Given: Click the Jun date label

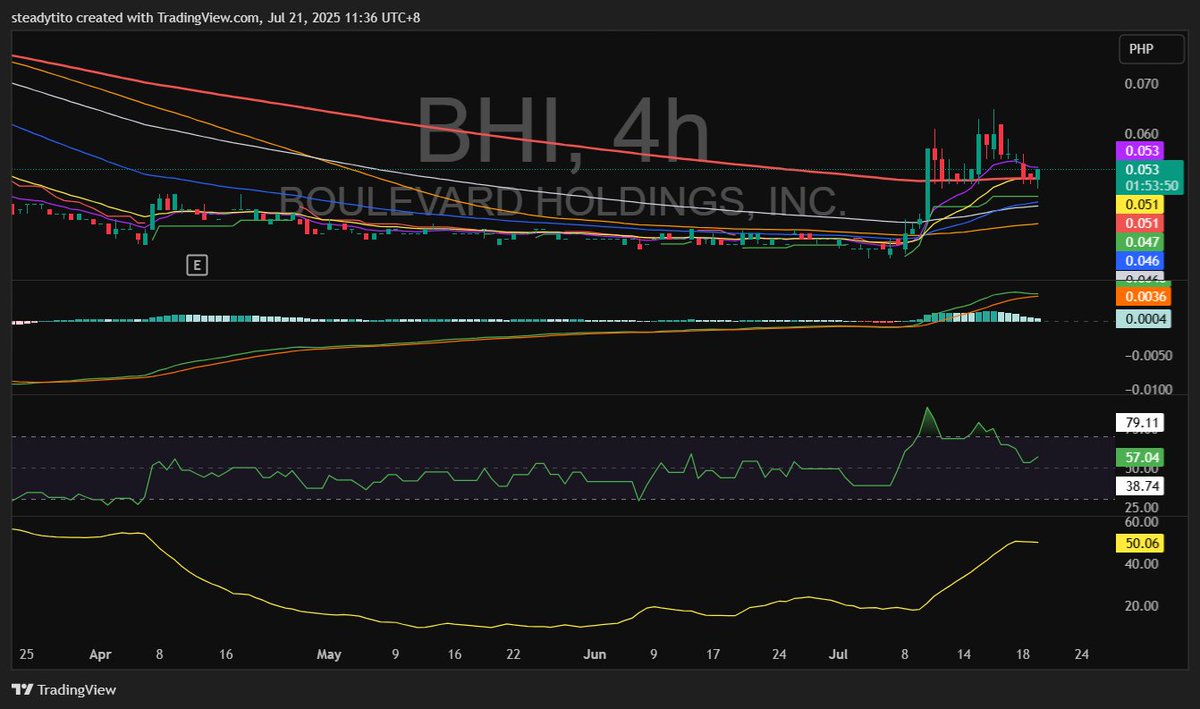Looking at the screenshot, I should pyautogui.click(x=595, y=656).
